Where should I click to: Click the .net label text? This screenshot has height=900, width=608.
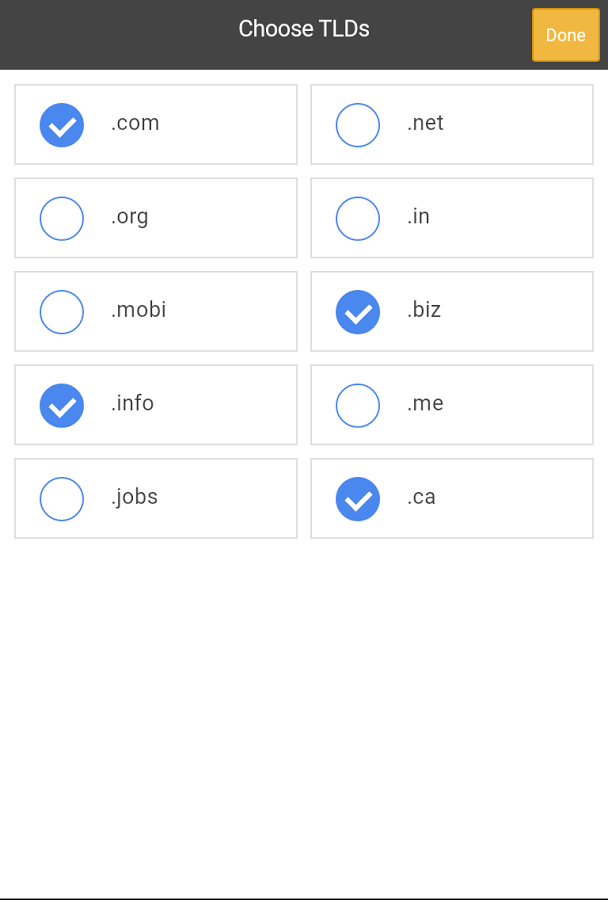425,123
